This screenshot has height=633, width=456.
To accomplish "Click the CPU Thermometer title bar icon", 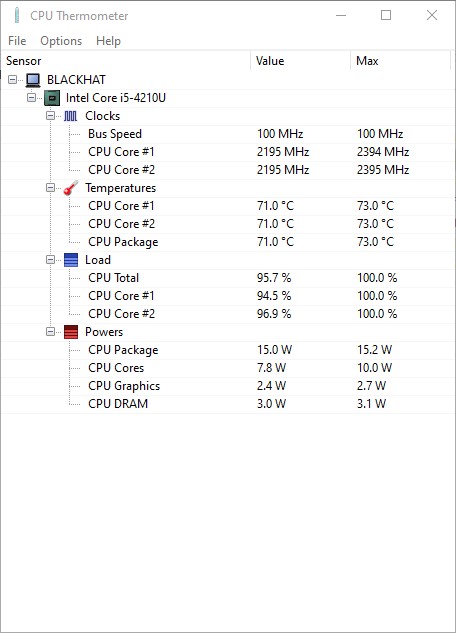I will (17, 15).
